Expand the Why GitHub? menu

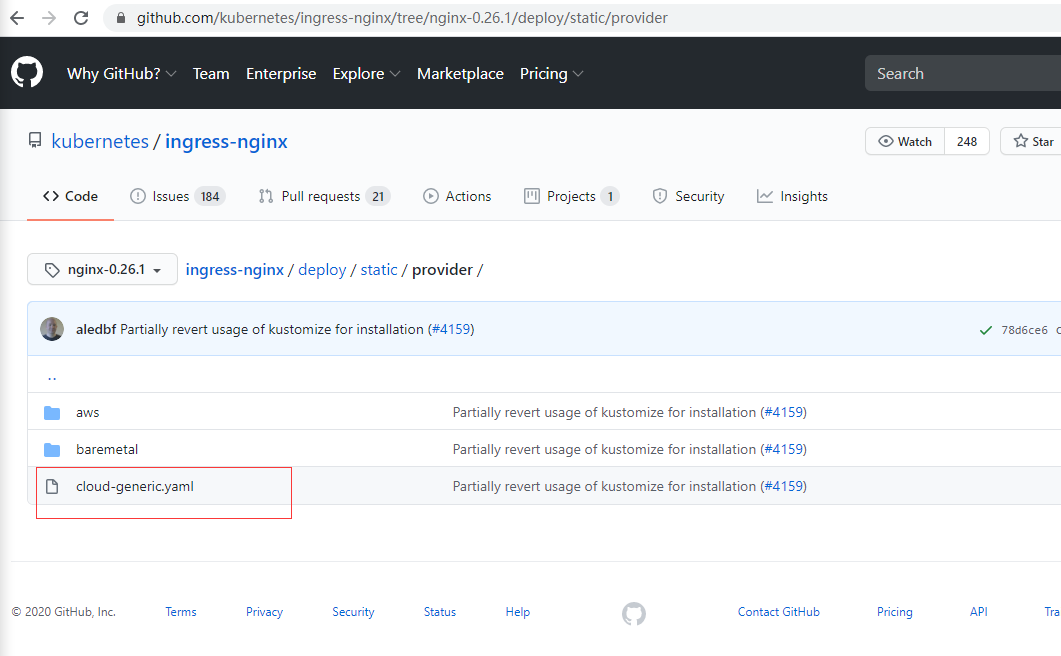pos(121,74)
